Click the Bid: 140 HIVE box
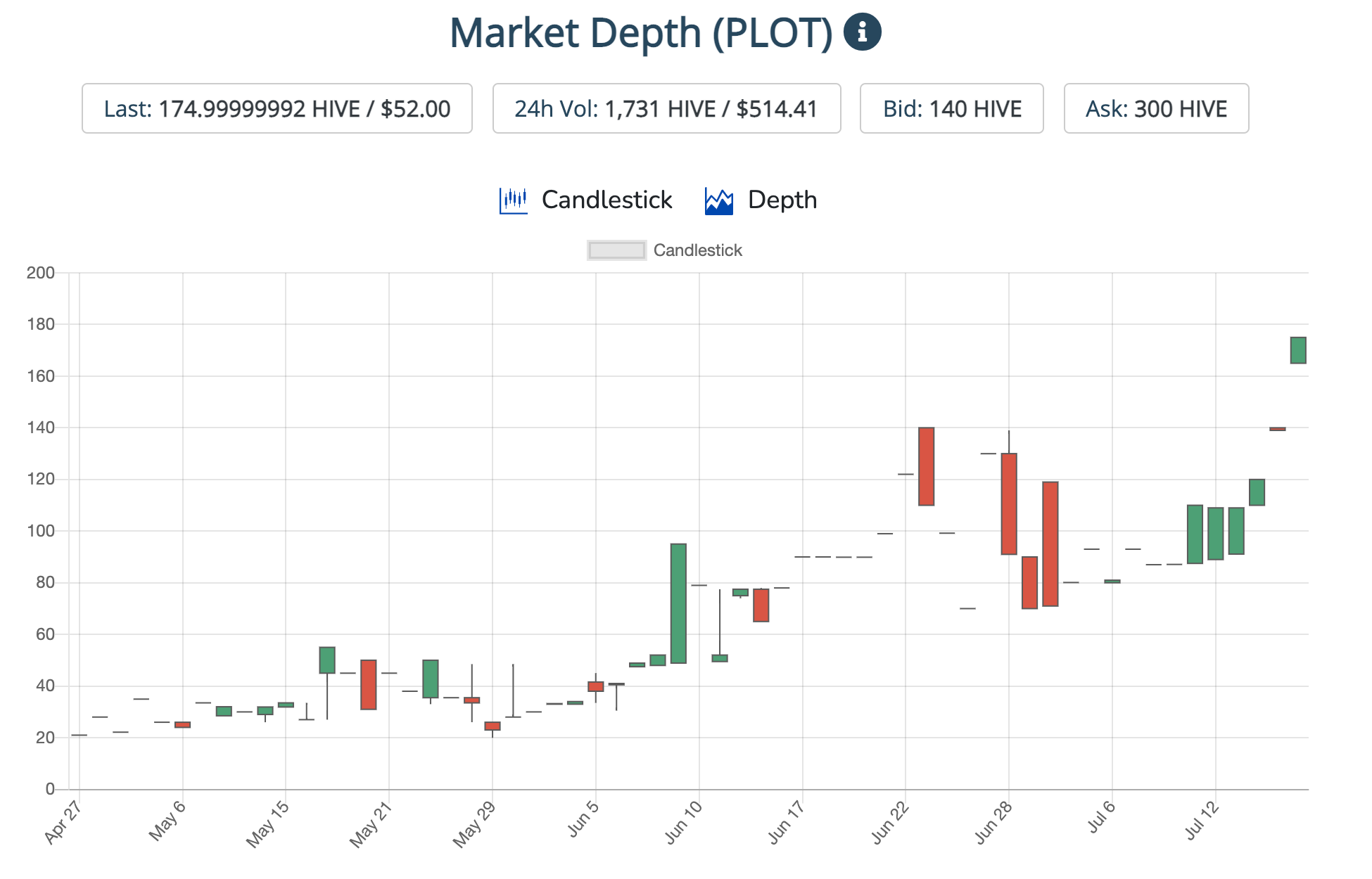The width and height of the screenshot is (1372, 879). [x=951, y=108]
